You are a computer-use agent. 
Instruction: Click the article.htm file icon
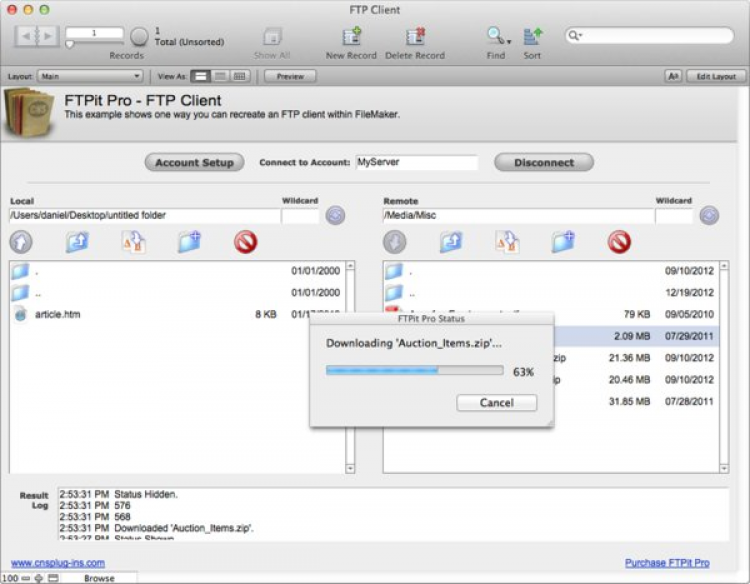20,314
